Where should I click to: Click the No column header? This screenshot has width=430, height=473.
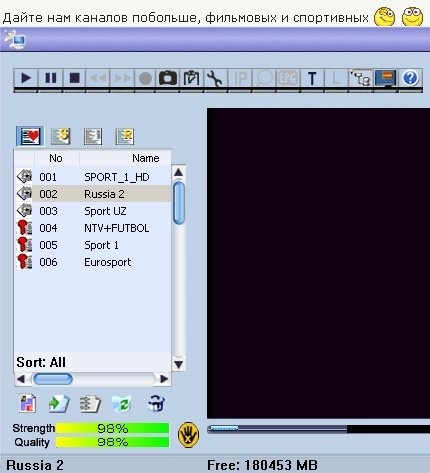(x=56, y=158)
